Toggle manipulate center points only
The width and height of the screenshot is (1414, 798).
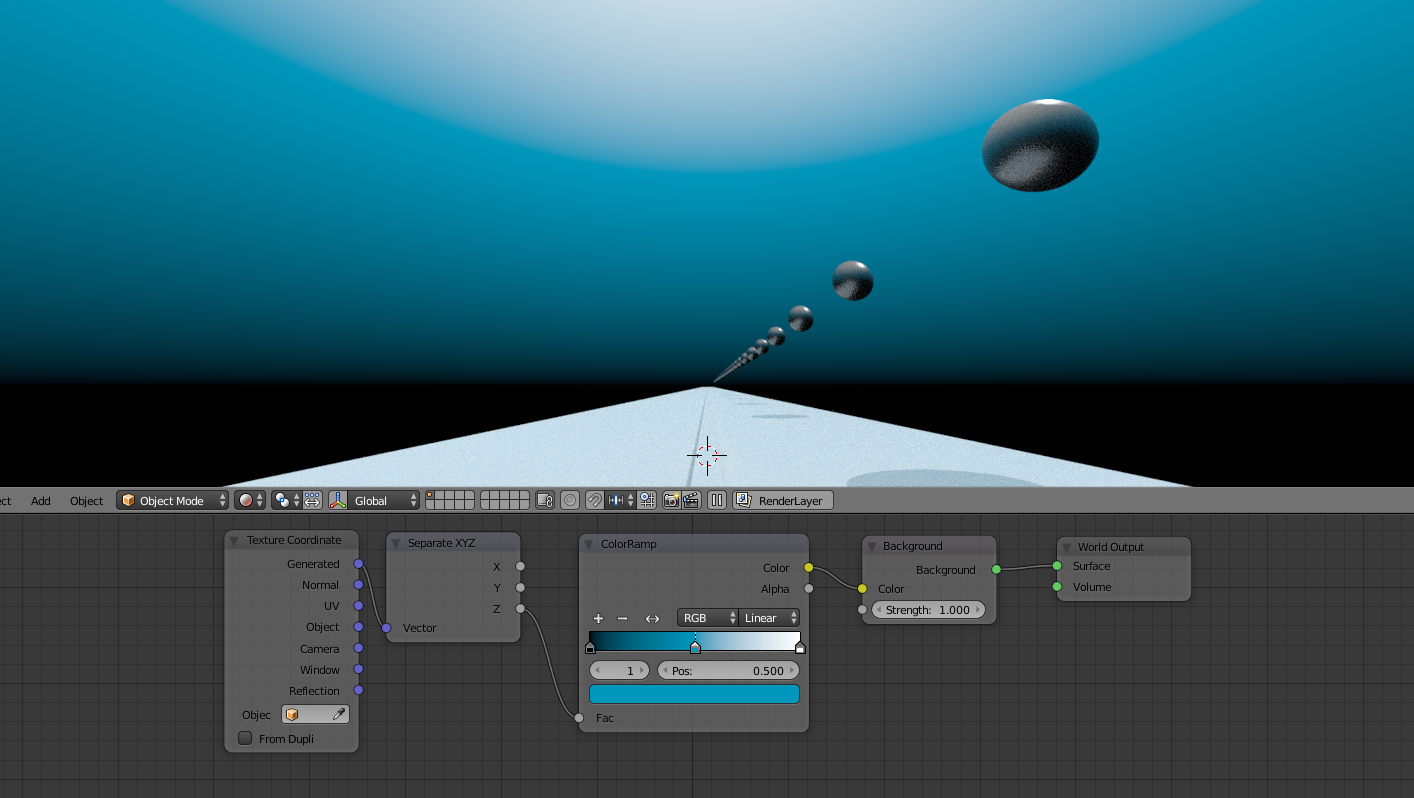[x=313, y=500]
